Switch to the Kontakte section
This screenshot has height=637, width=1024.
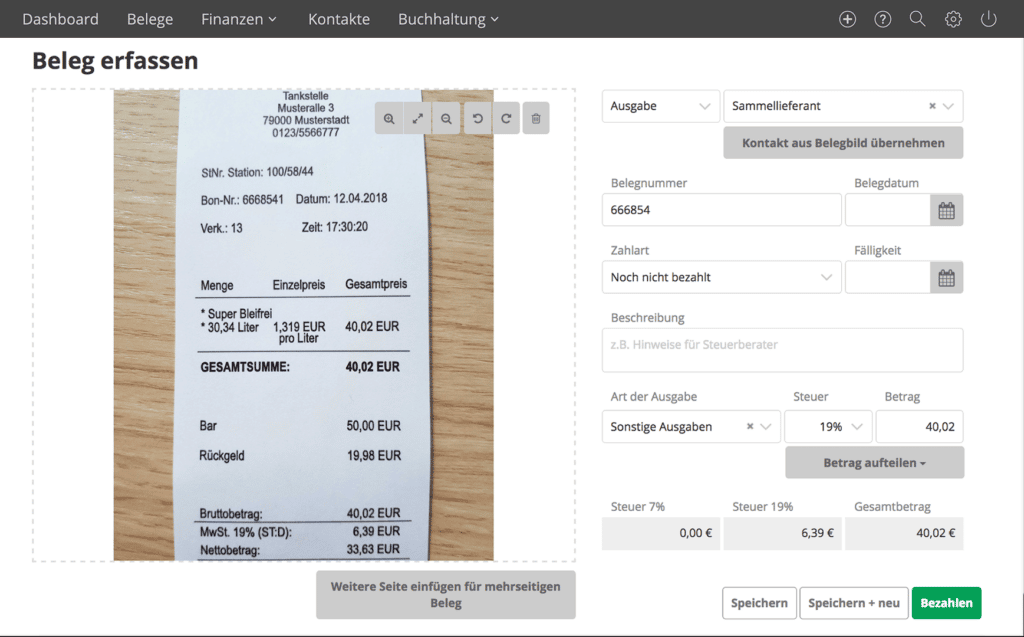[339, 18]
